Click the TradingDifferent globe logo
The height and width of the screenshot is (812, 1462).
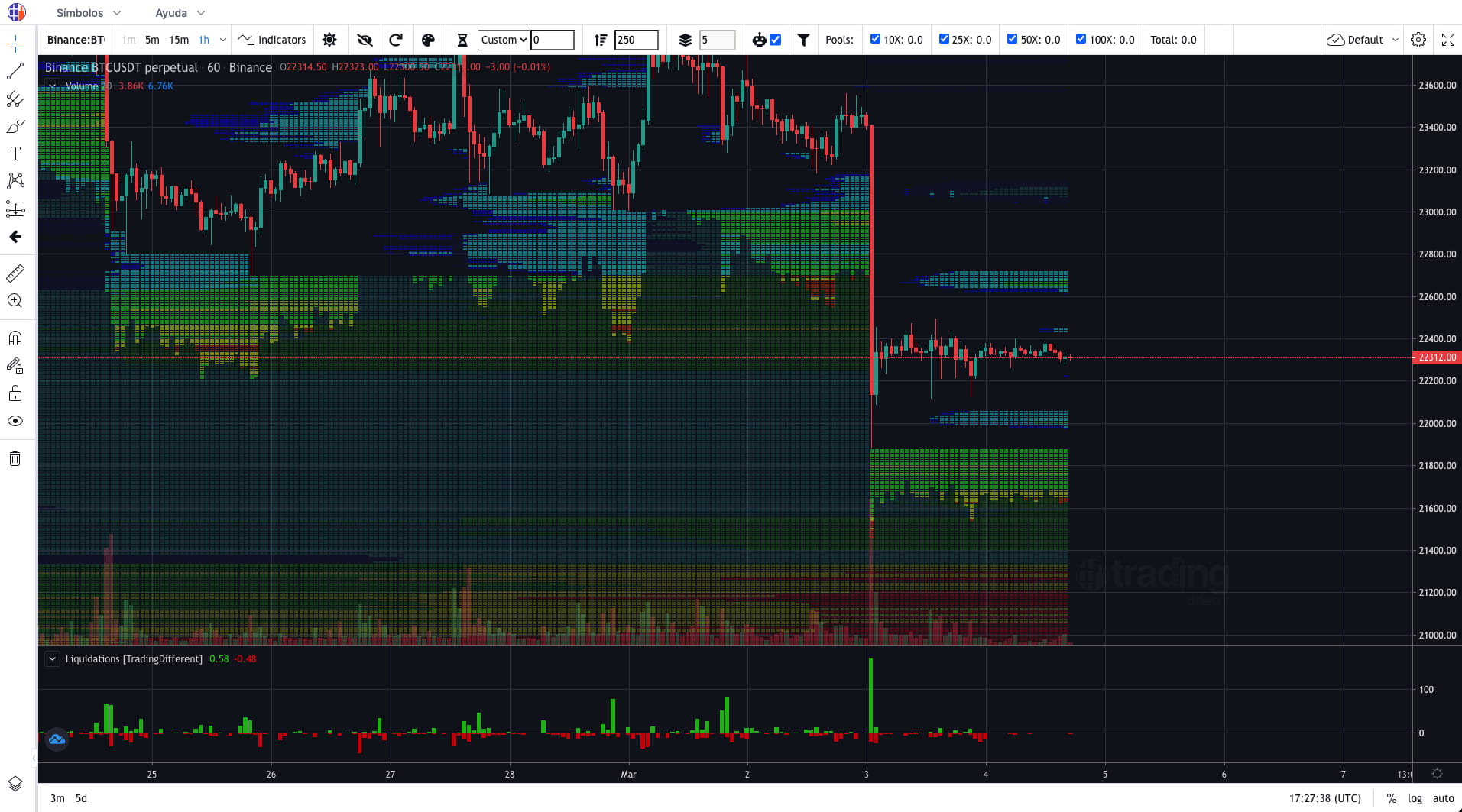16,12
